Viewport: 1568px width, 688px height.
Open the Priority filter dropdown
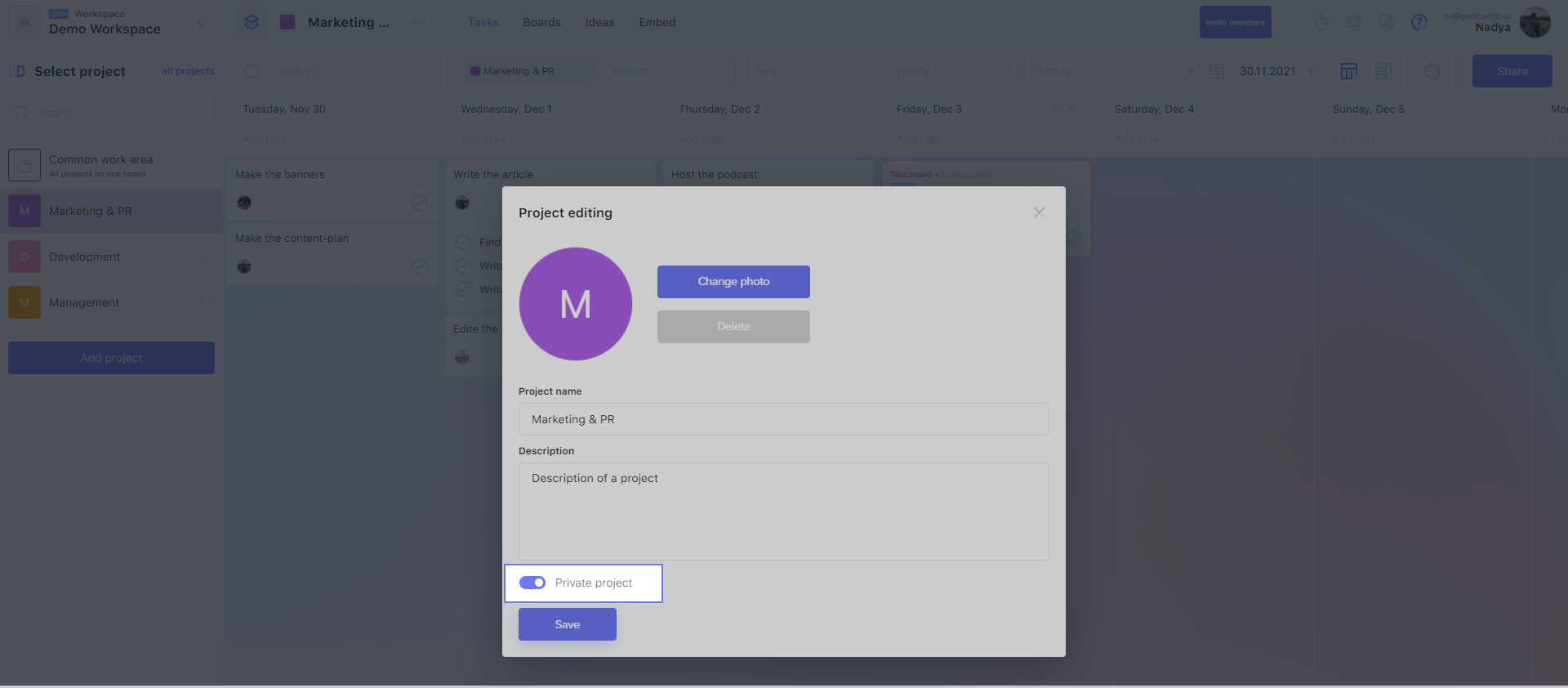click(953, 71)
